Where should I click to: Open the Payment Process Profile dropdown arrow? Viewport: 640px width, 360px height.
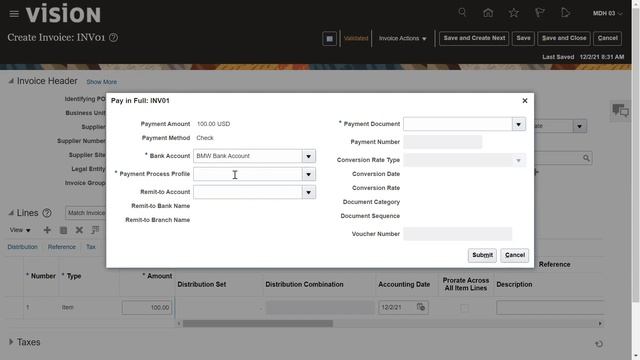[309, 174]
